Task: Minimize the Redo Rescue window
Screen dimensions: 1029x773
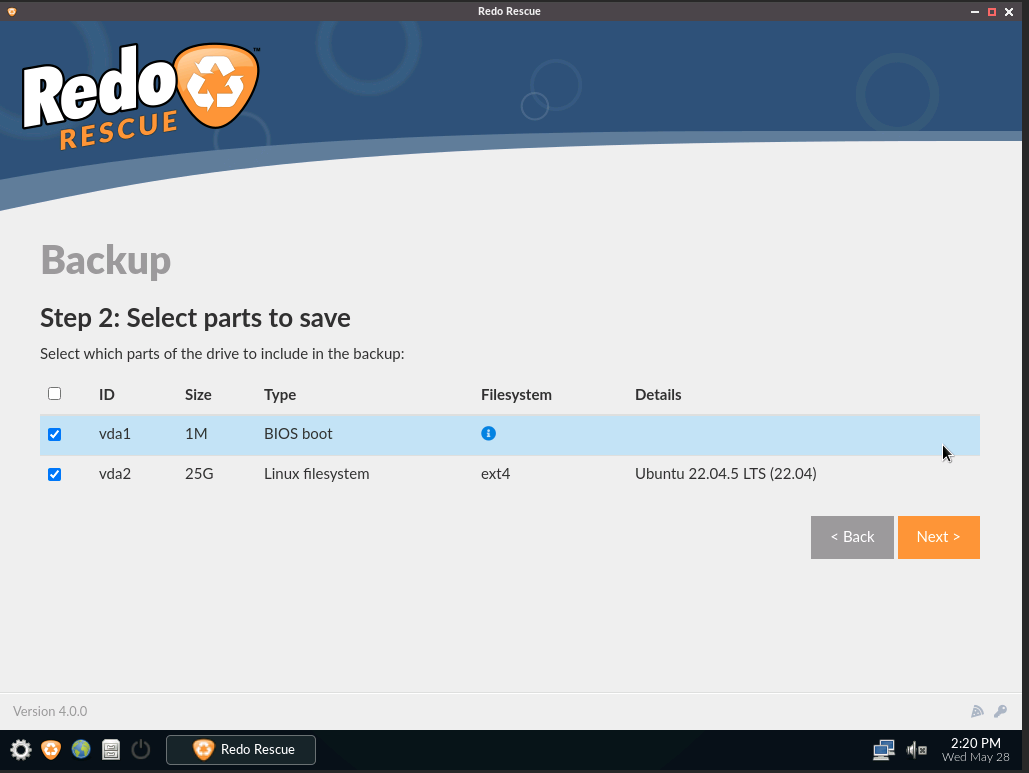Action: click(x=975, y=12)
